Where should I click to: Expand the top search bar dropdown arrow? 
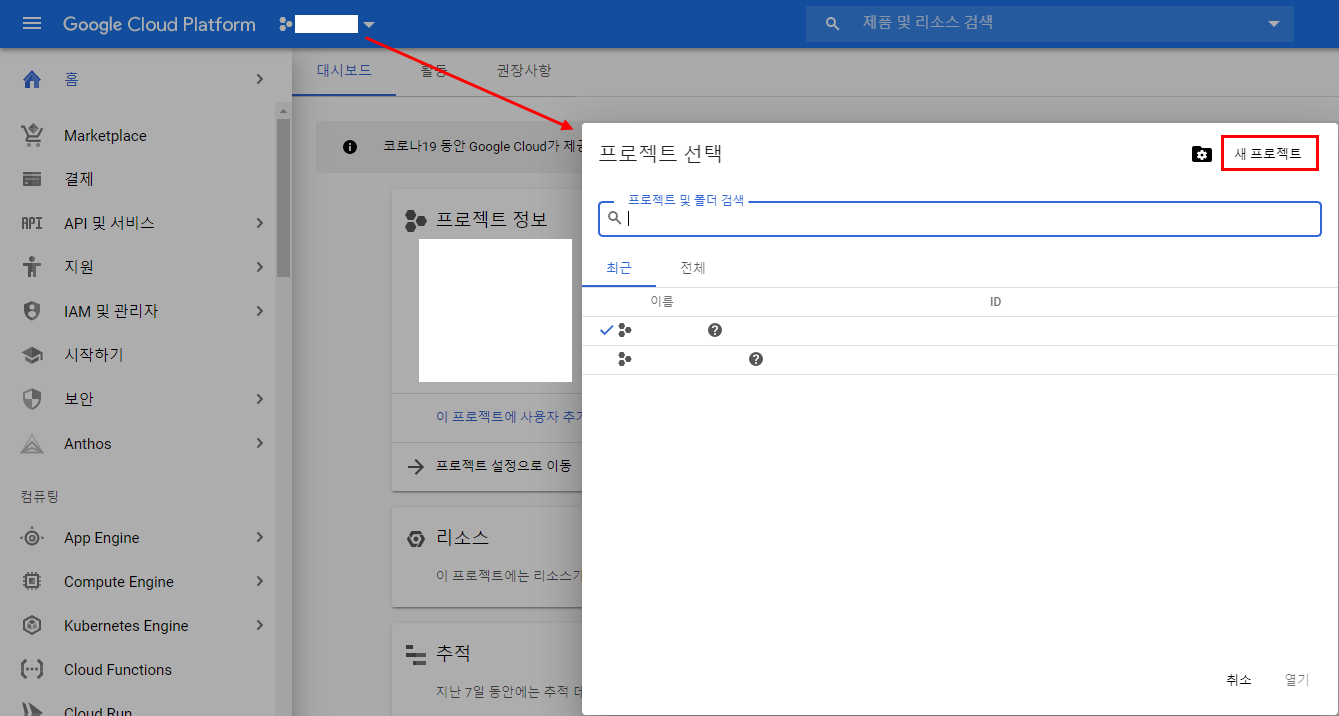[x=1273, y=23]
